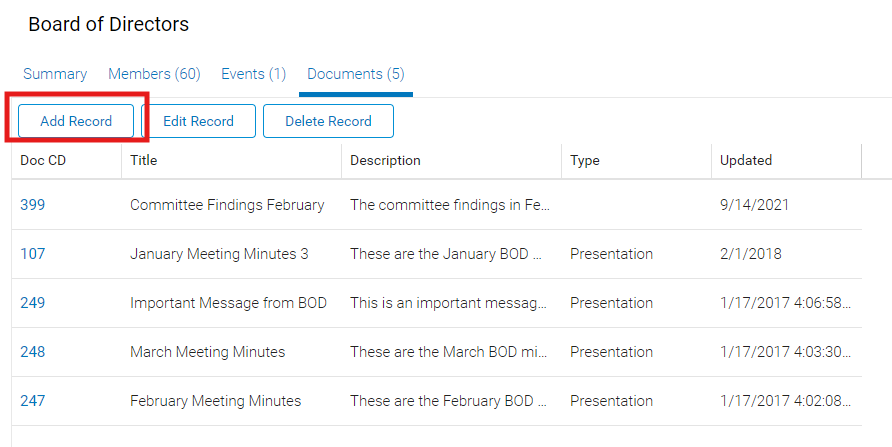Image resolution: width=892 pixels, height=447 pixels.
Task: Click the updated date 2/1/2018
Action: point(751,254)
